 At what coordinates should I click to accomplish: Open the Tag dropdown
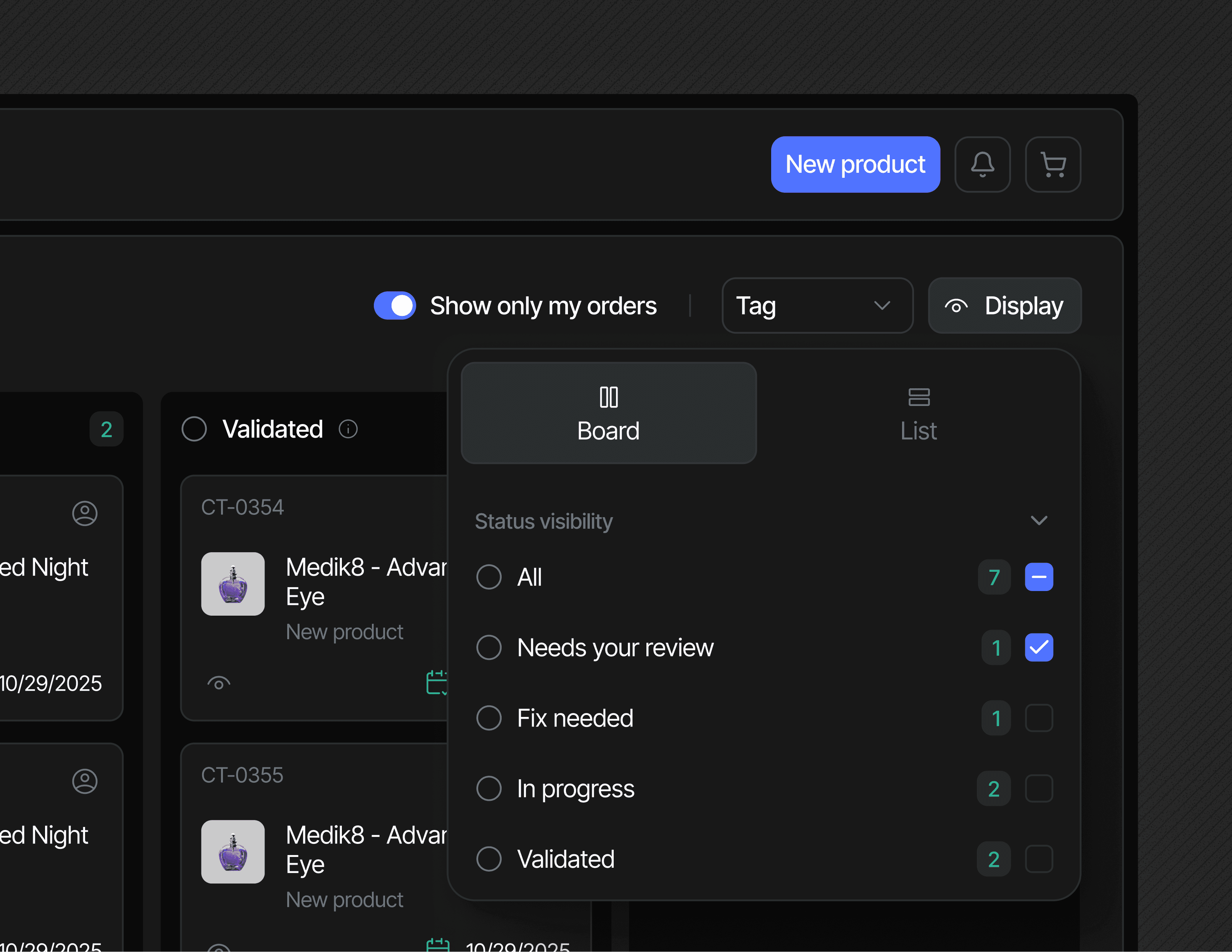click(817, 306)
